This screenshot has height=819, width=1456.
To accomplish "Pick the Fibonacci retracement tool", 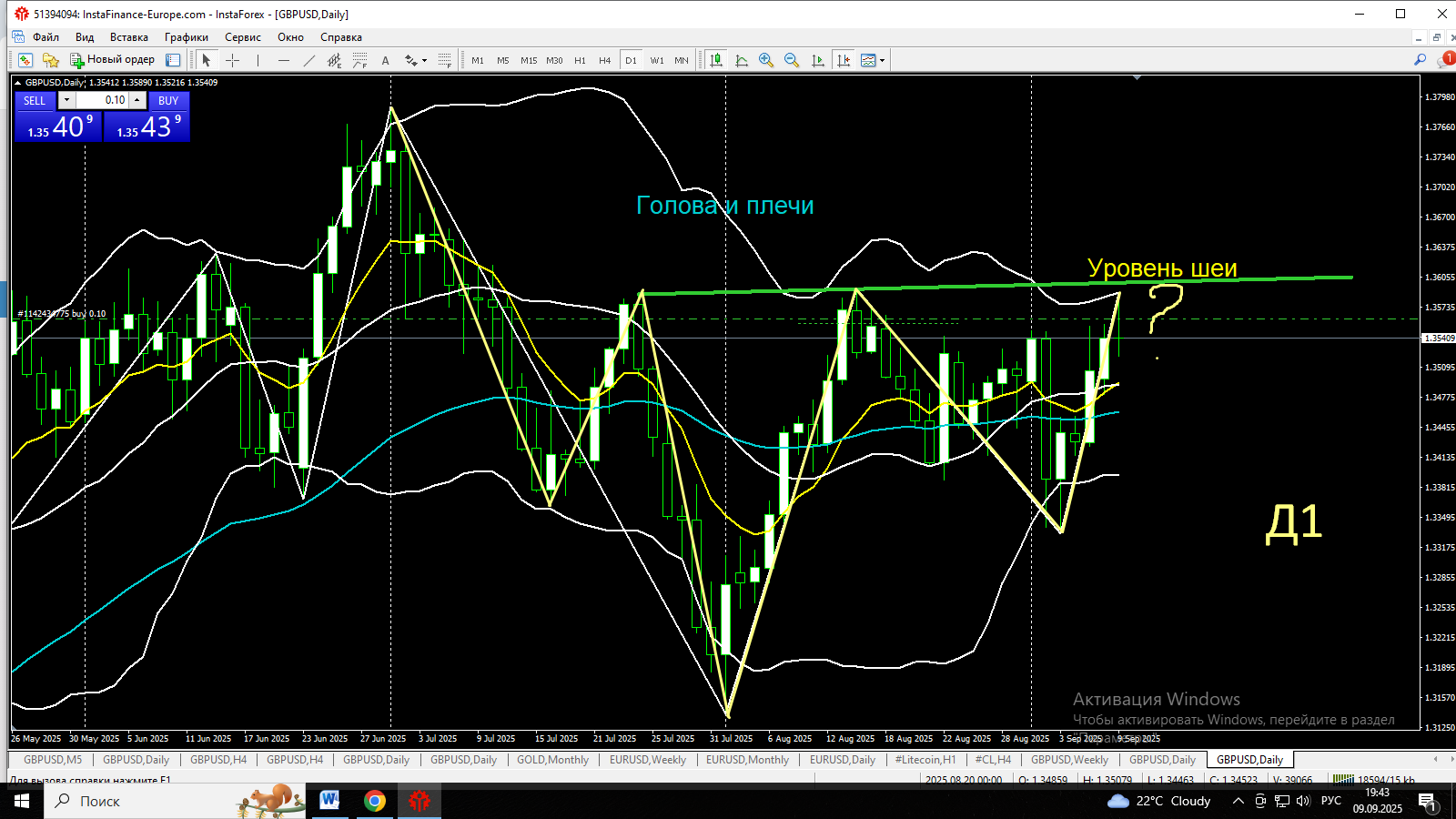I will [x=359, y=60].
